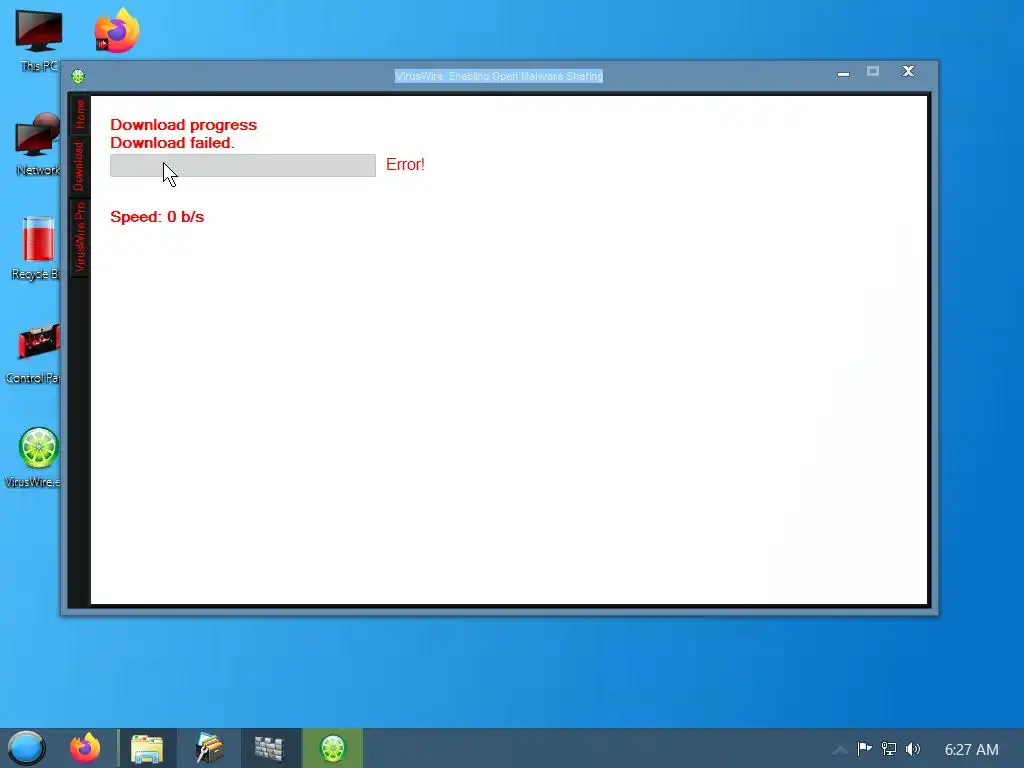Open the brick wall firewall taskbar icon
The height and width of the screenshot is (768, 1024).
point(270,748)
